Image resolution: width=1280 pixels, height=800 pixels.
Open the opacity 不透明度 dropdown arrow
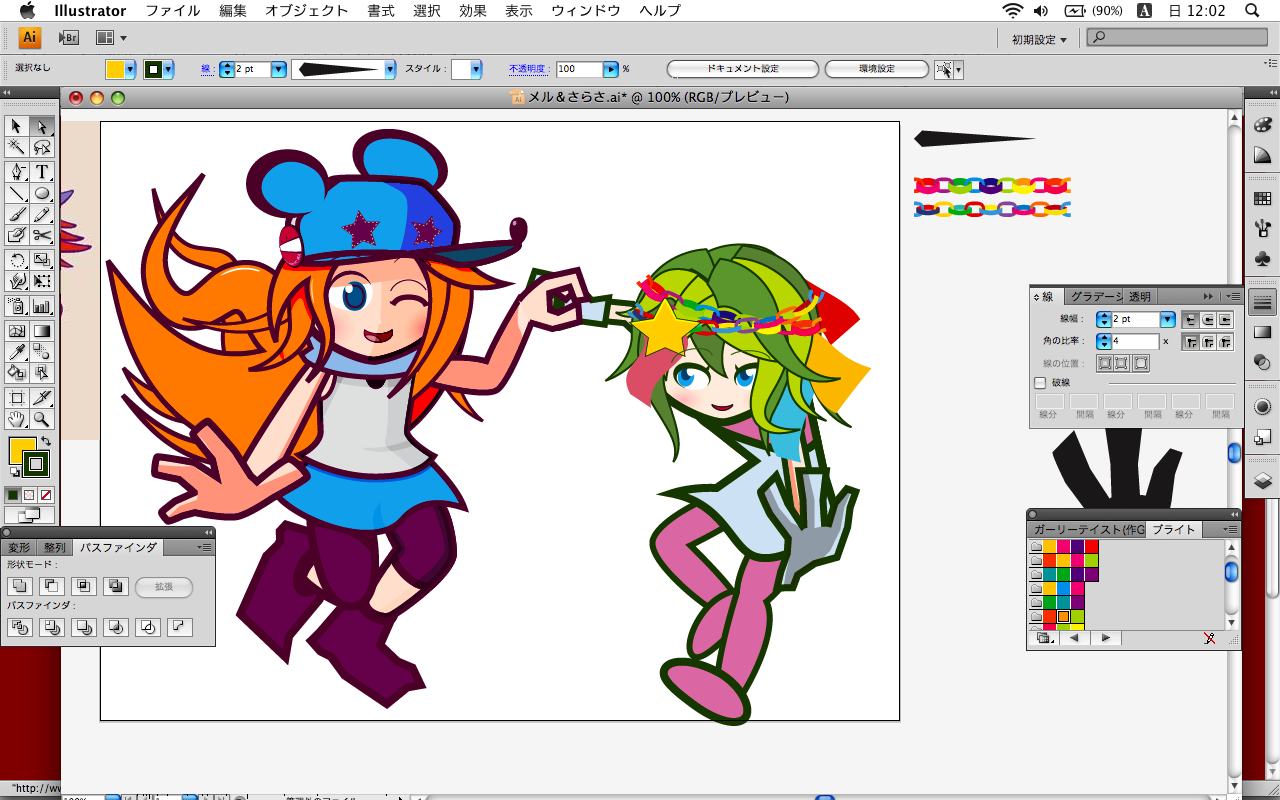click(610, 69)
